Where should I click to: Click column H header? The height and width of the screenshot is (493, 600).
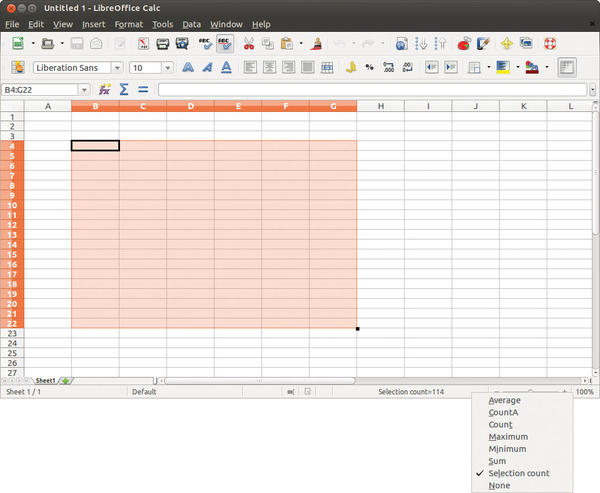(x=381, y=106)
